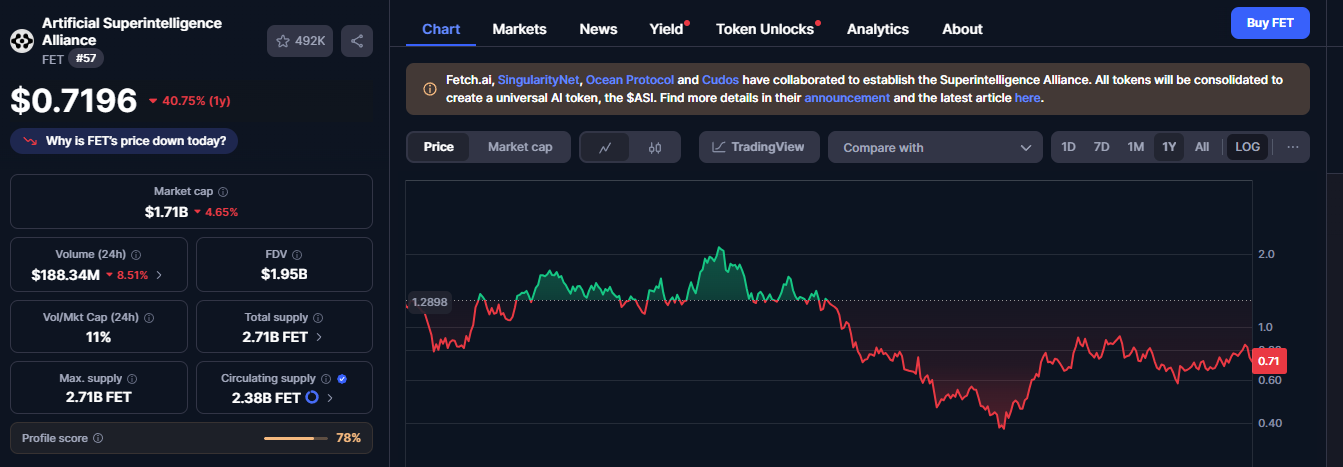Set chart range to 7D
This screenshot has width=1343, height=467.
click(1102, 147)
